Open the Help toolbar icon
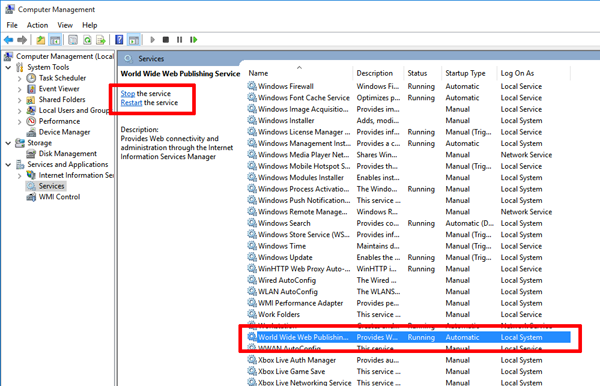This screenshot has height=386, width=600. point(119,40)
